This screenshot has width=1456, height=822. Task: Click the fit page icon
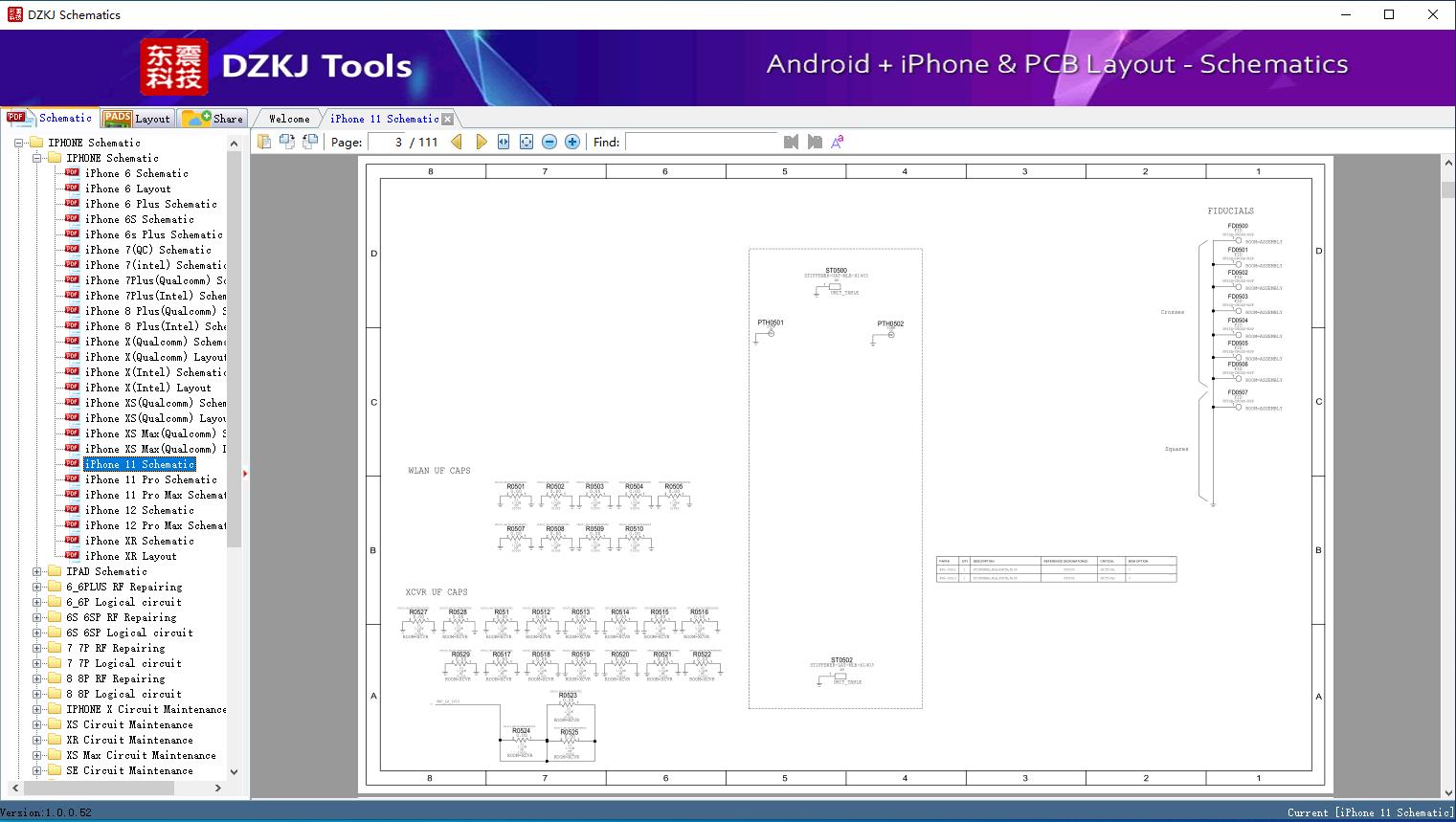[526, 142]
